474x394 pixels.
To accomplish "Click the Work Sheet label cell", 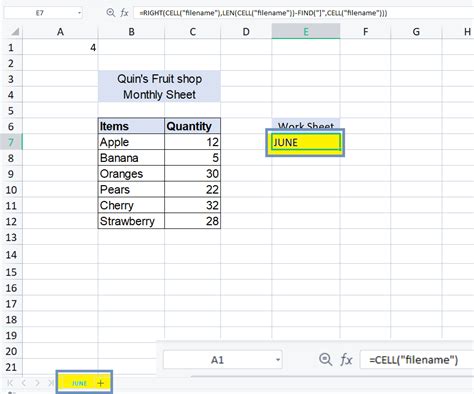I will pyautogui.click(x=306, y=124).
